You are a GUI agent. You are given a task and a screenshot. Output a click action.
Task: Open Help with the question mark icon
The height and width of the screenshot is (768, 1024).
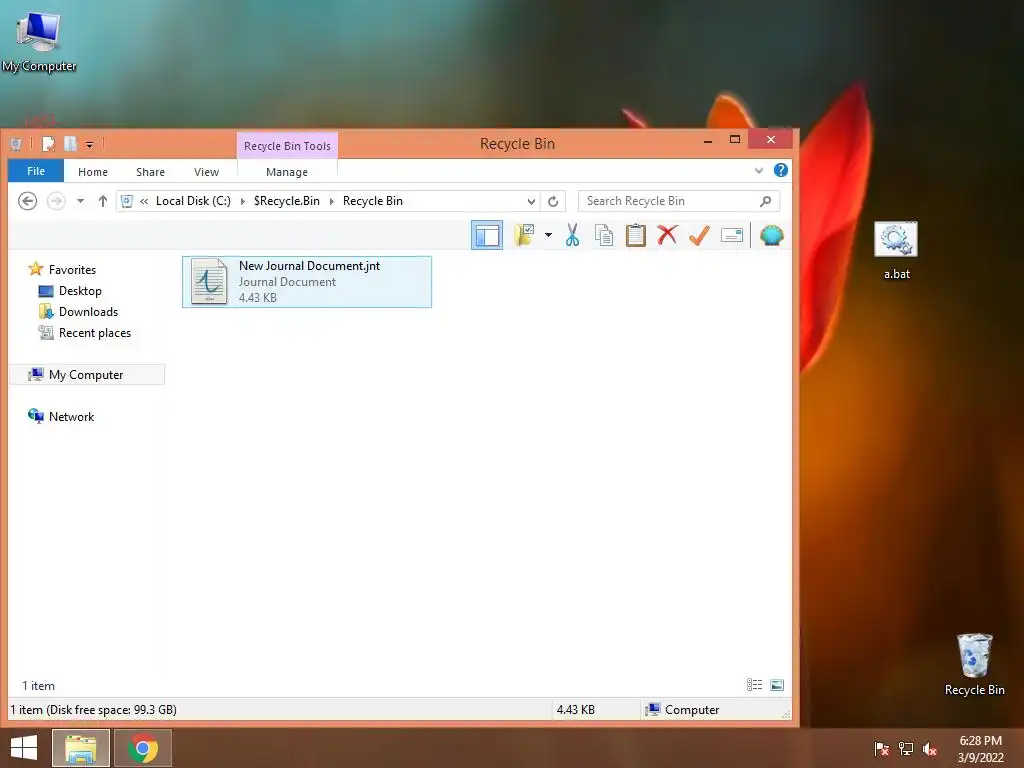(x=780, y=170)
